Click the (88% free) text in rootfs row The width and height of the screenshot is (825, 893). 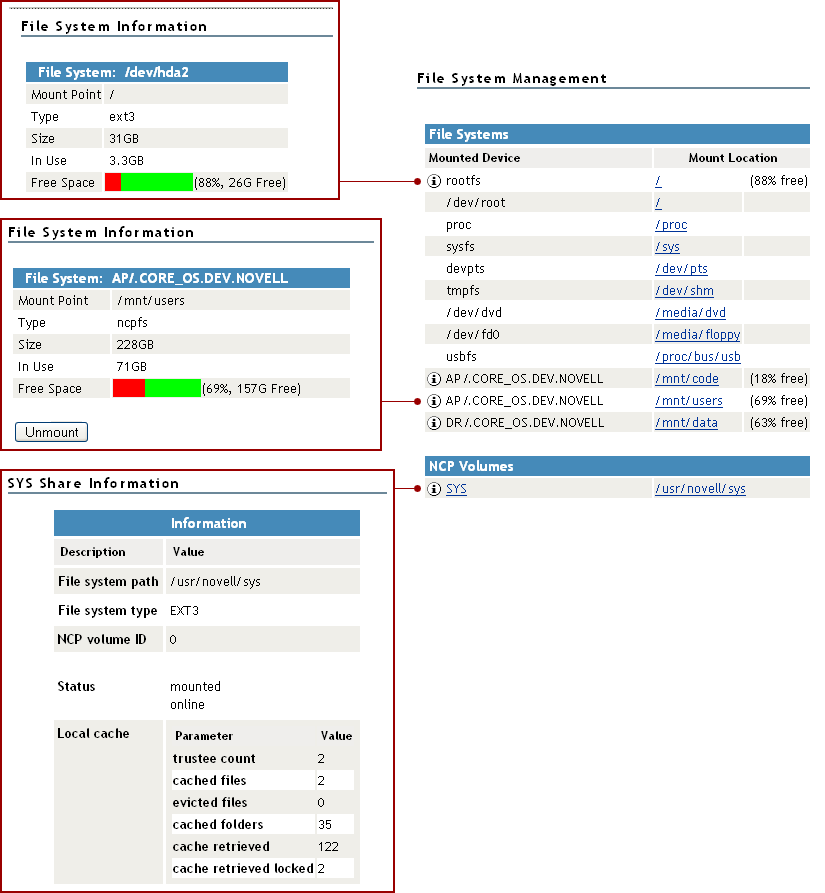click(x=778, y=181)
